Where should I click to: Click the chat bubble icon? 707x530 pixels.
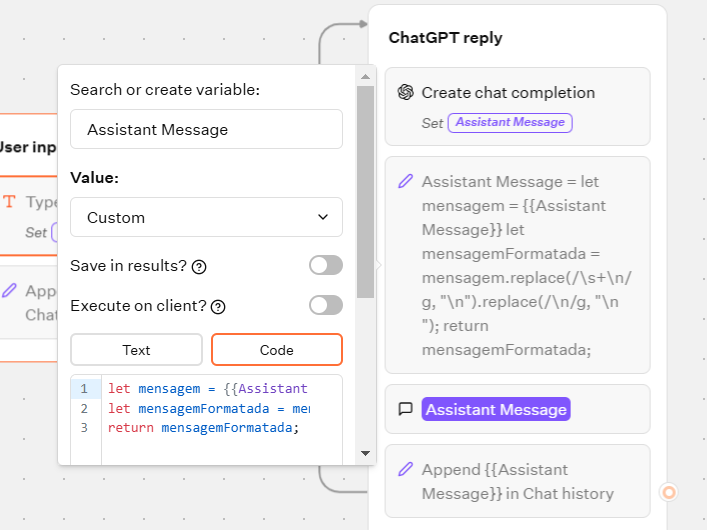(x=405, y=409)
